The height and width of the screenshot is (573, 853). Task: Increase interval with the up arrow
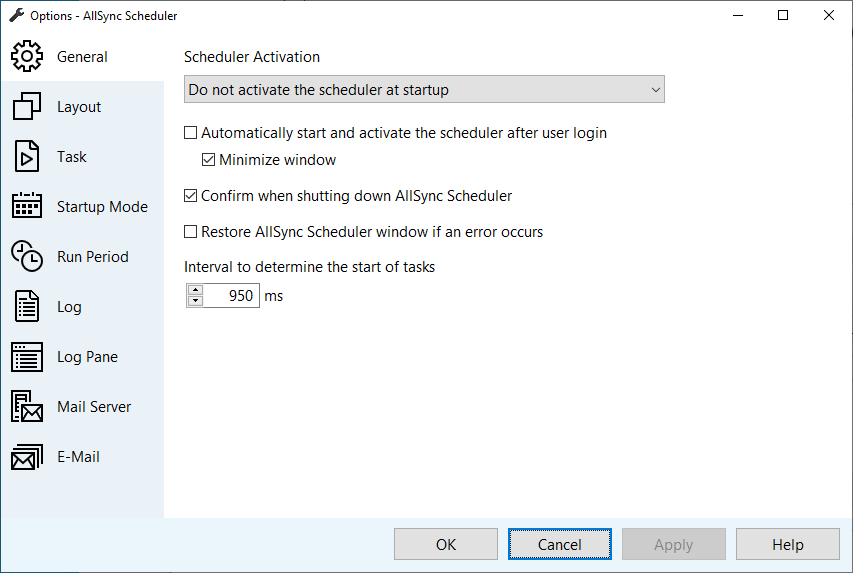(195, 290)
